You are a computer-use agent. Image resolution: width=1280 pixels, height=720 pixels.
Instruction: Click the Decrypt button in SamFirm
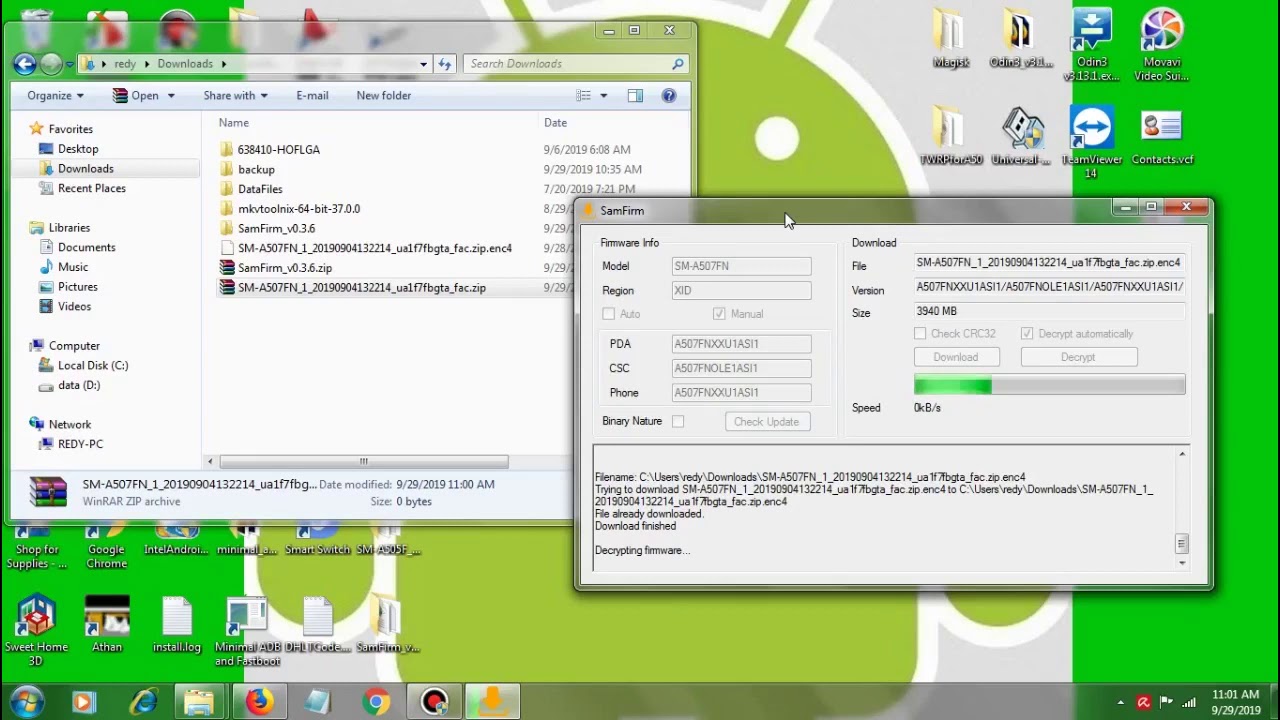tap(1078, 357)
